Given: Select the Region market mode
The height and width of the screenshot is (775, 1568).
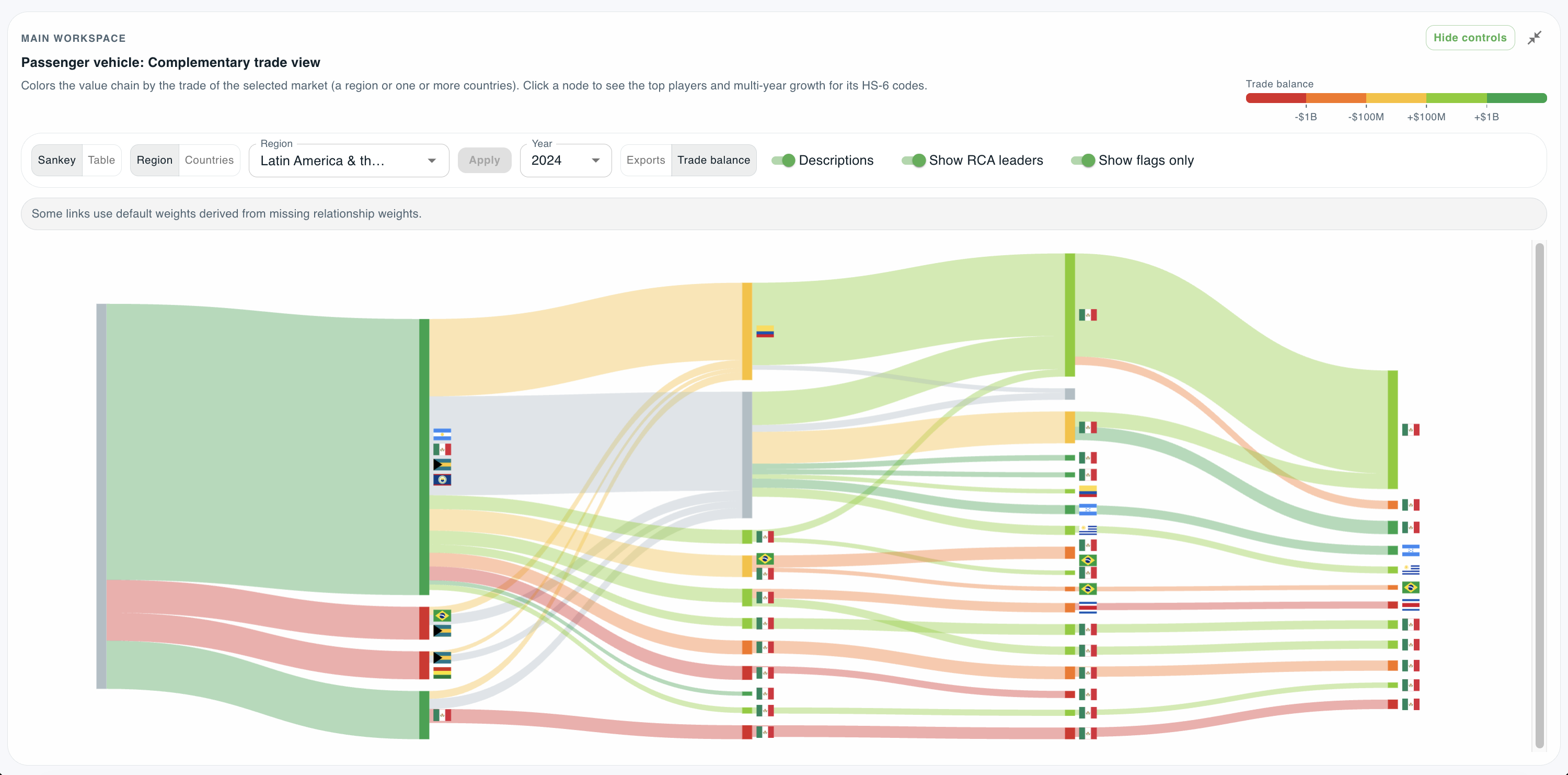Looking at the screenshot, I should tap(155, 160).
